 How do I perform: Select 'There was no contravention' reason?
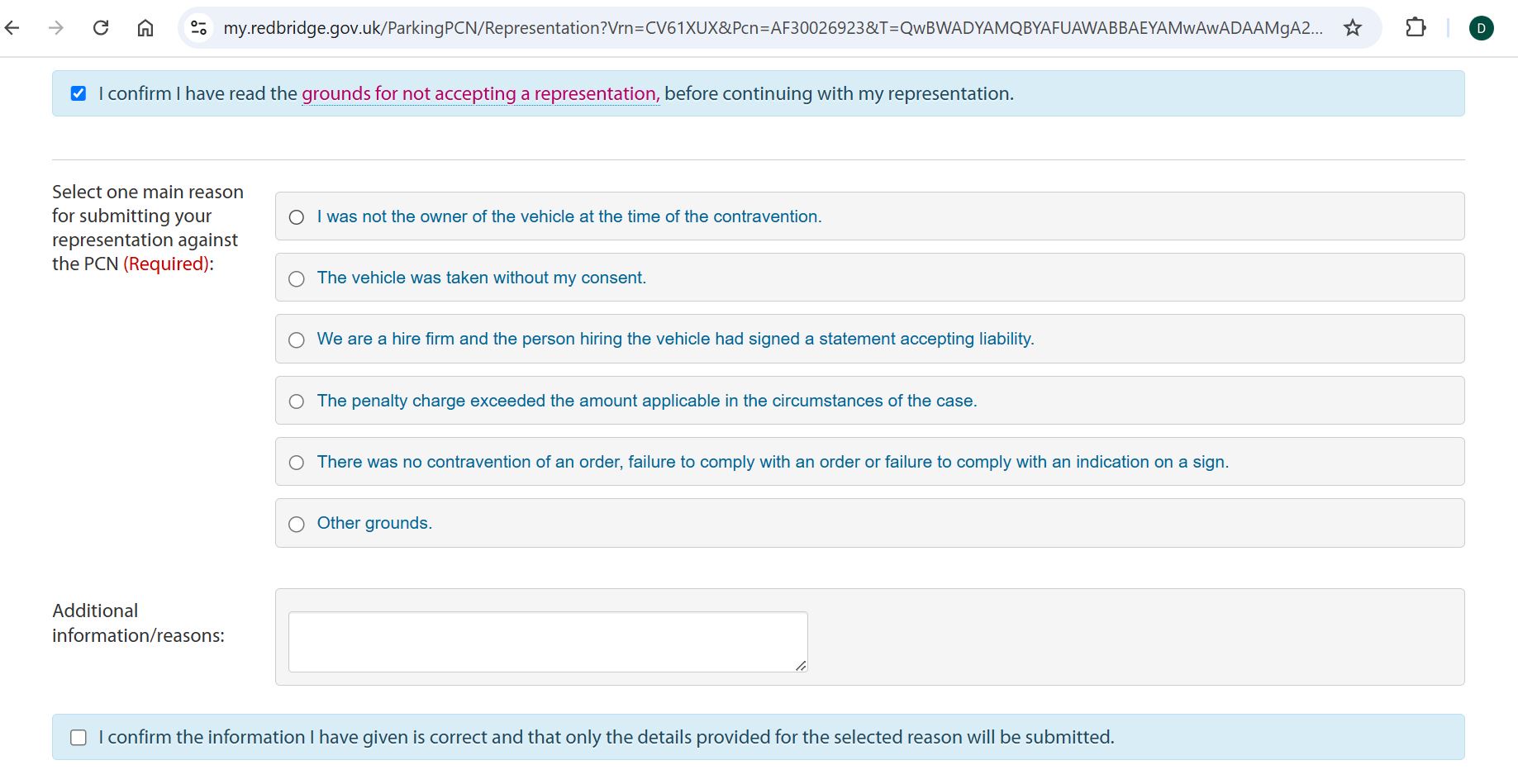click(297, 463)
